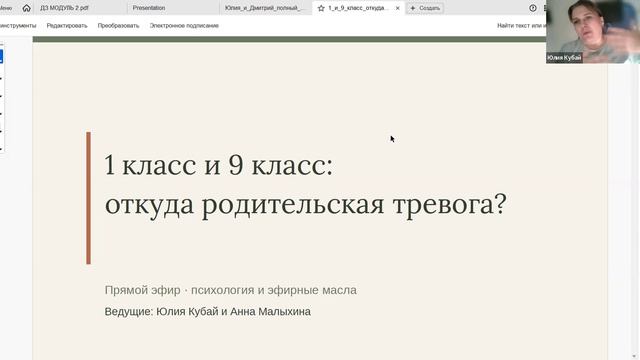The height and width of the screenshot is (360, 640).
Task: Click the line 'Ведущие: Юлия Кубай и Анна Малыхина'
Action: click(207, 311)
